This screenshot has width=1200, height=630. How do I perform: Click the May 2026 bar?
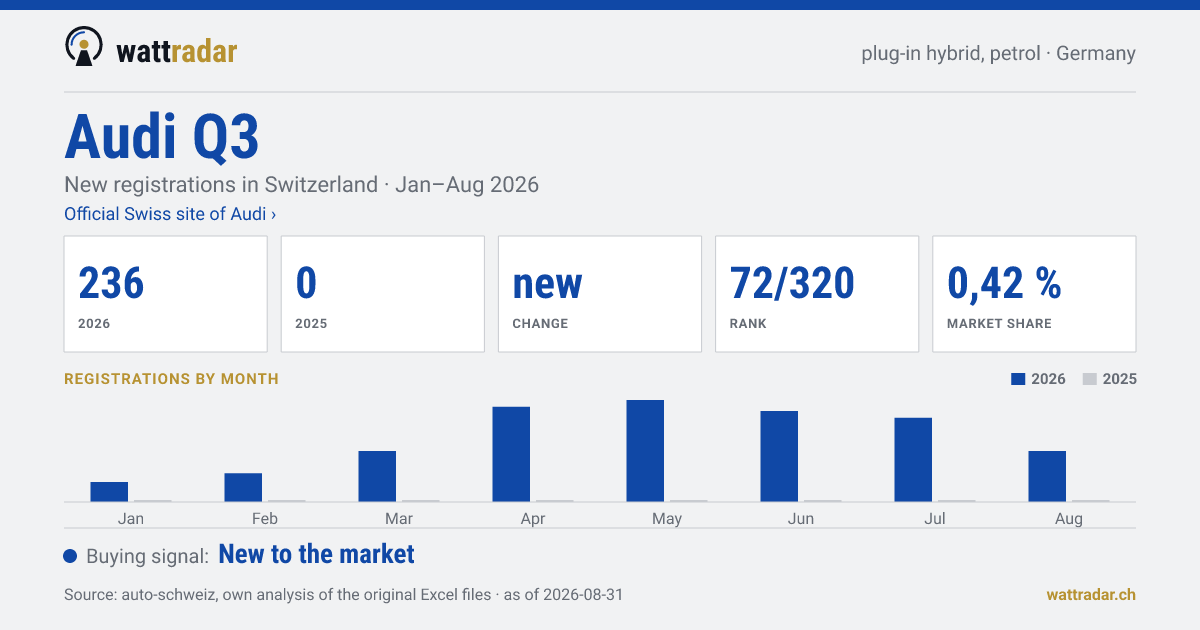pos(645,451)
